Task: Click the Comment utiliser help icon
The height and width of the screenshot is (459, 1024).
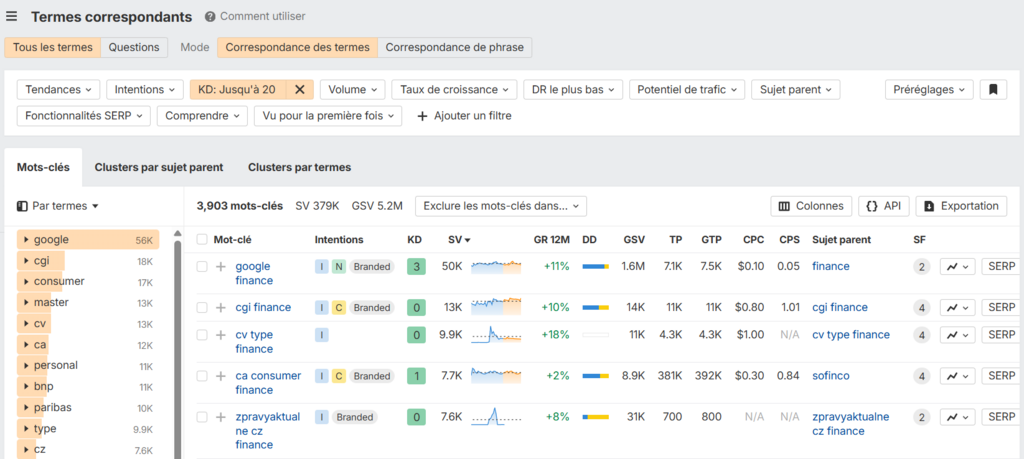Action: pos(210,16)
